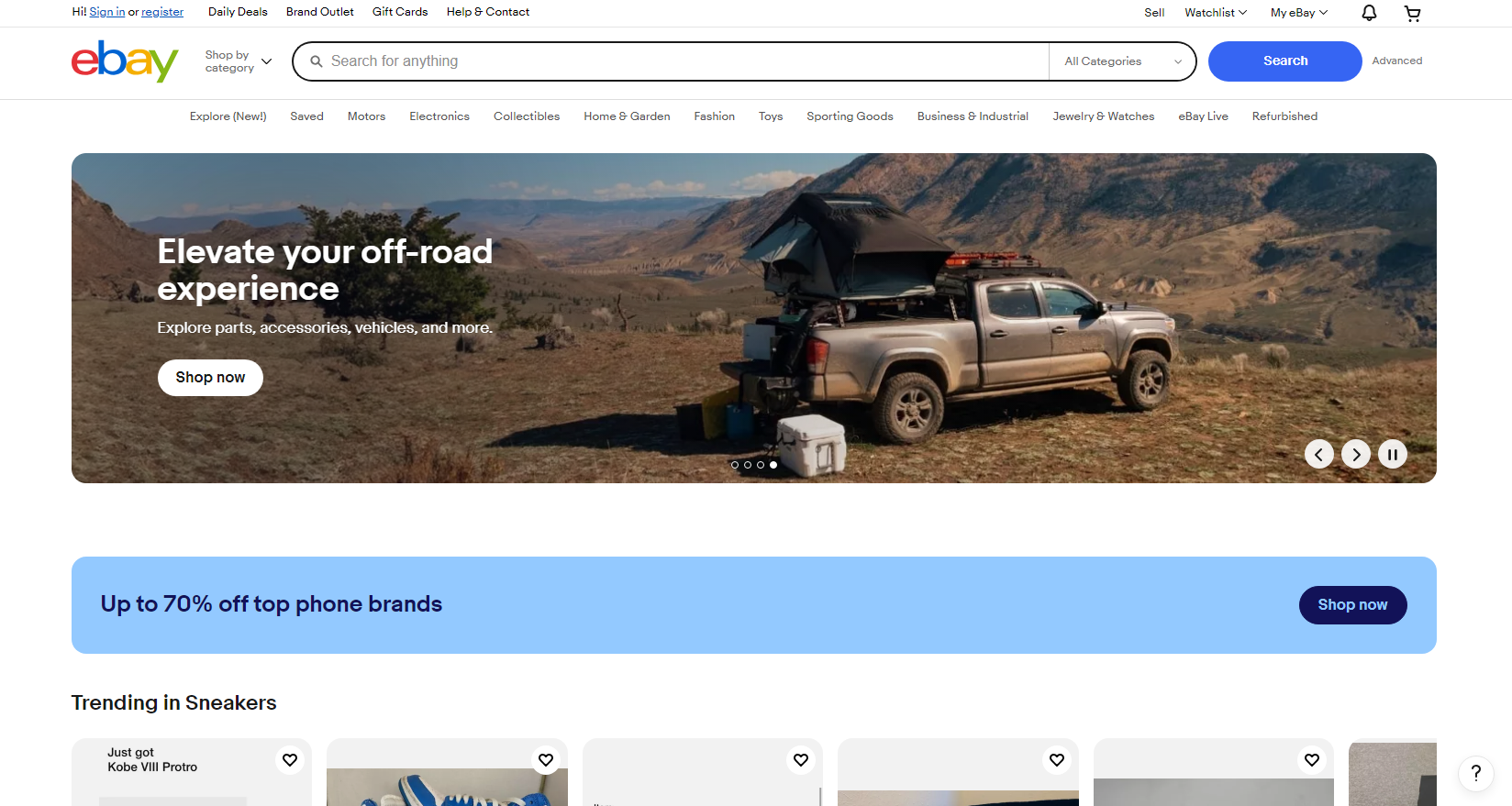Save the Kobe VIII Protro item with heart
Screen dimensions: 1512x806
[290, 759]
